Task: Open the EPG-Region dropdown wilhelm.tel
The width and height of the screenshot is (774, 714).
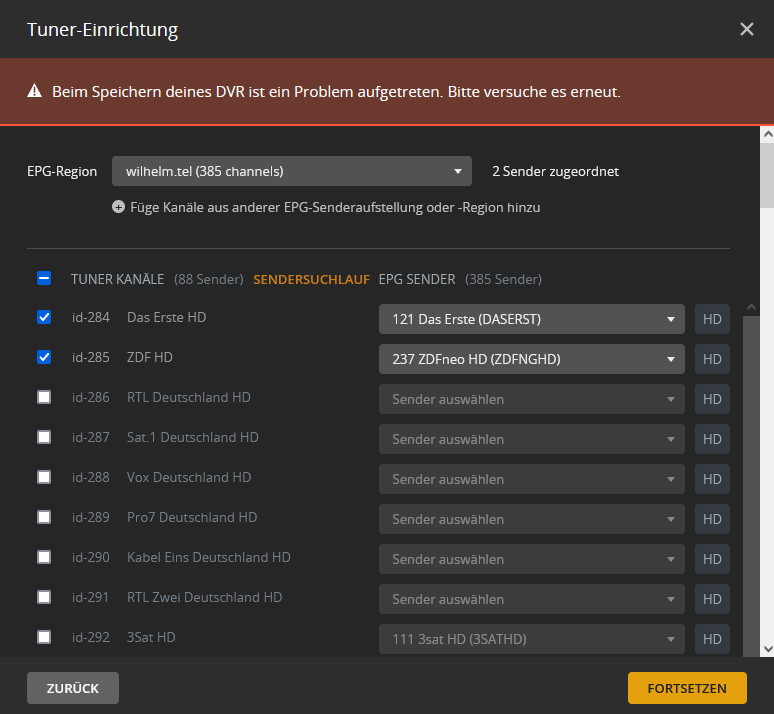Action: [292, 171]
